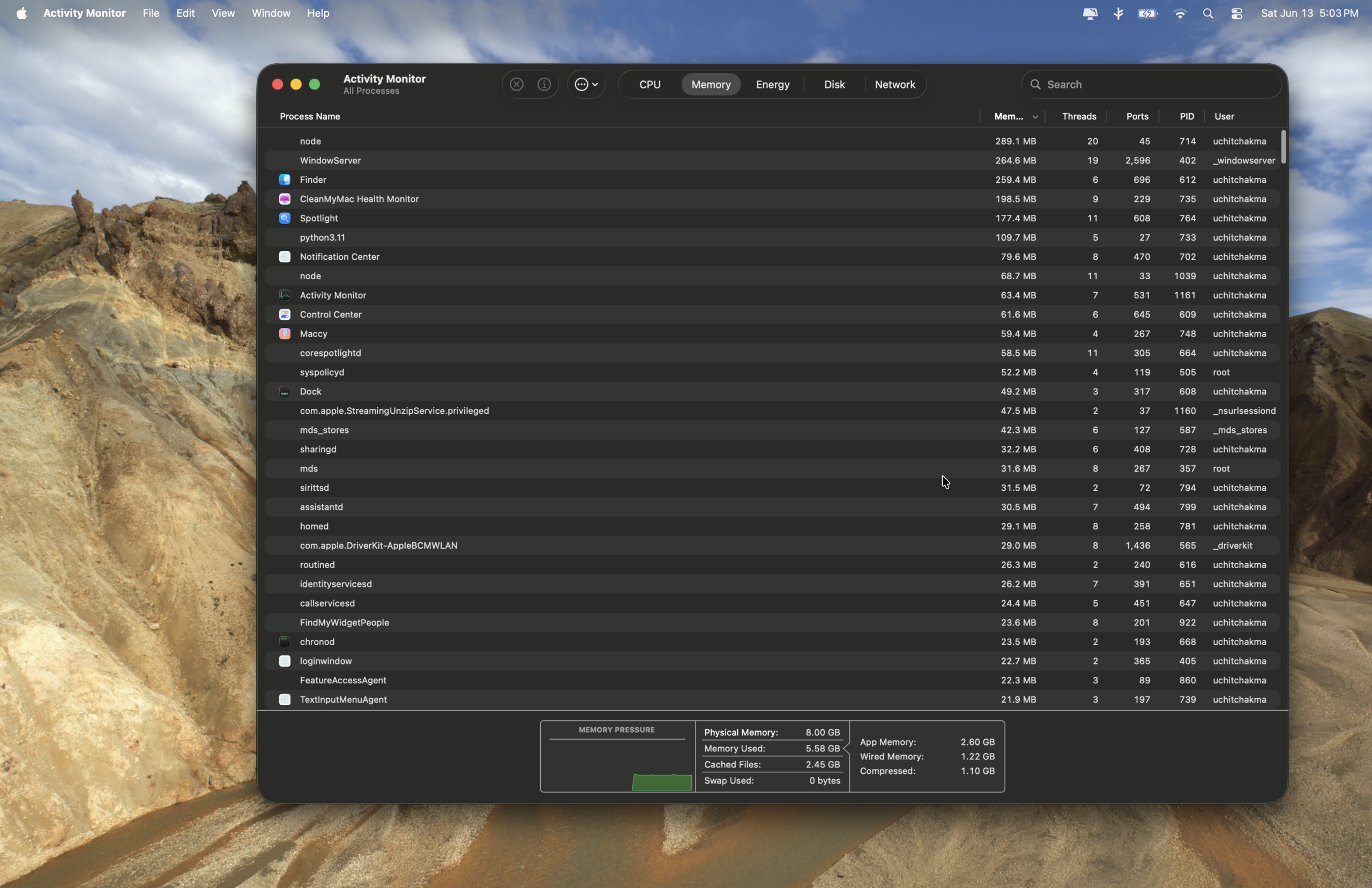Select the FindMyWidgetPeople process name
Image resolution: width=1372 pixels, height=888 pixels.
point(344,623)
